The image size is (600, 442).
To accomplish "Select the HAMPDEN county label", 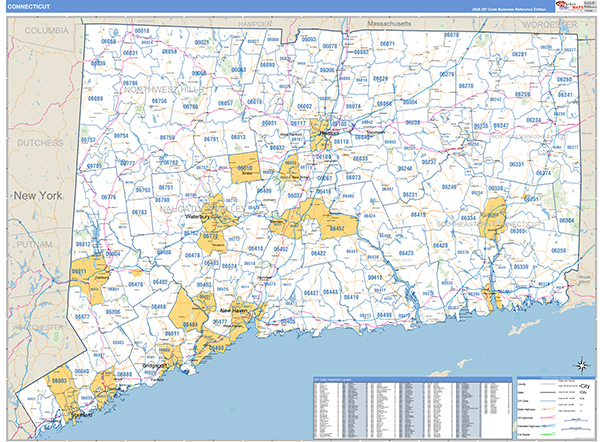I will 255,24.
